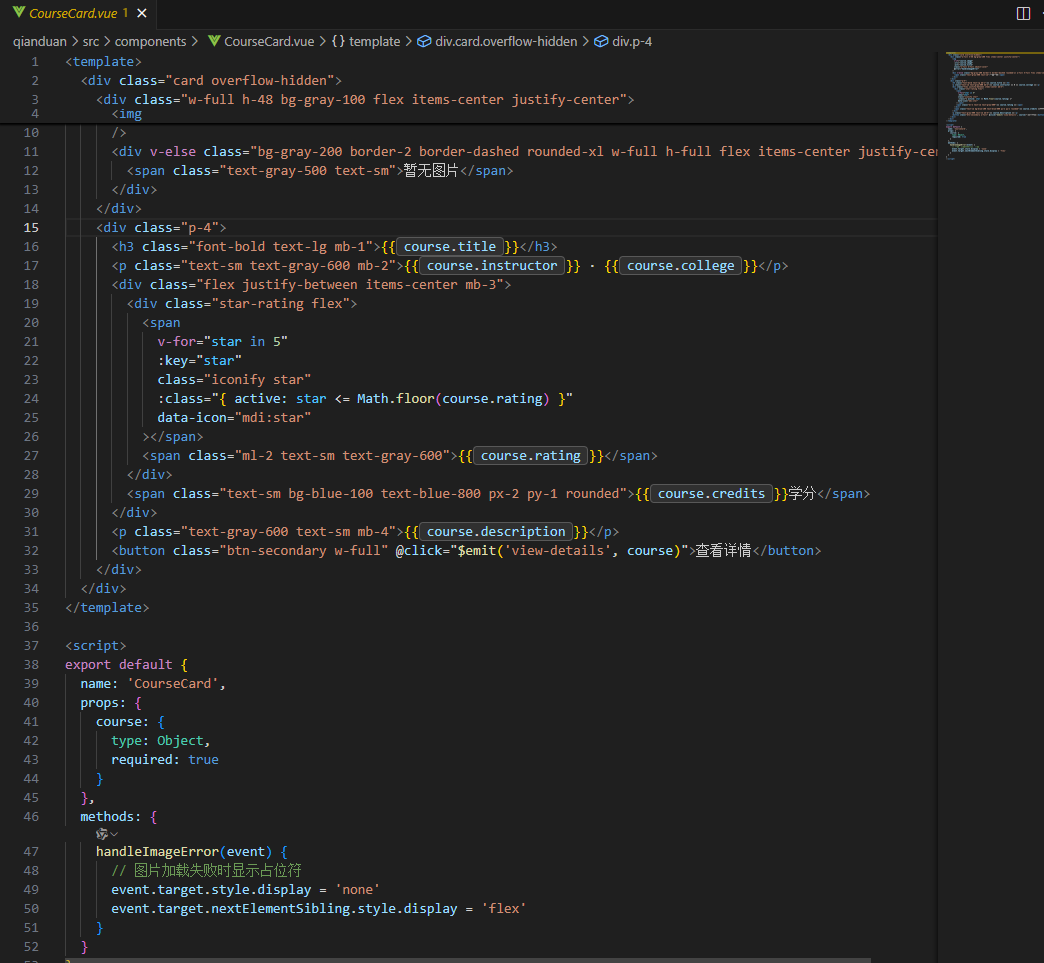Image resolution: width=1044 pixels, height=963 pixels.
Task: Click 'handleImageError' method name
Action: pyautogui.click(x=157, y=852)
